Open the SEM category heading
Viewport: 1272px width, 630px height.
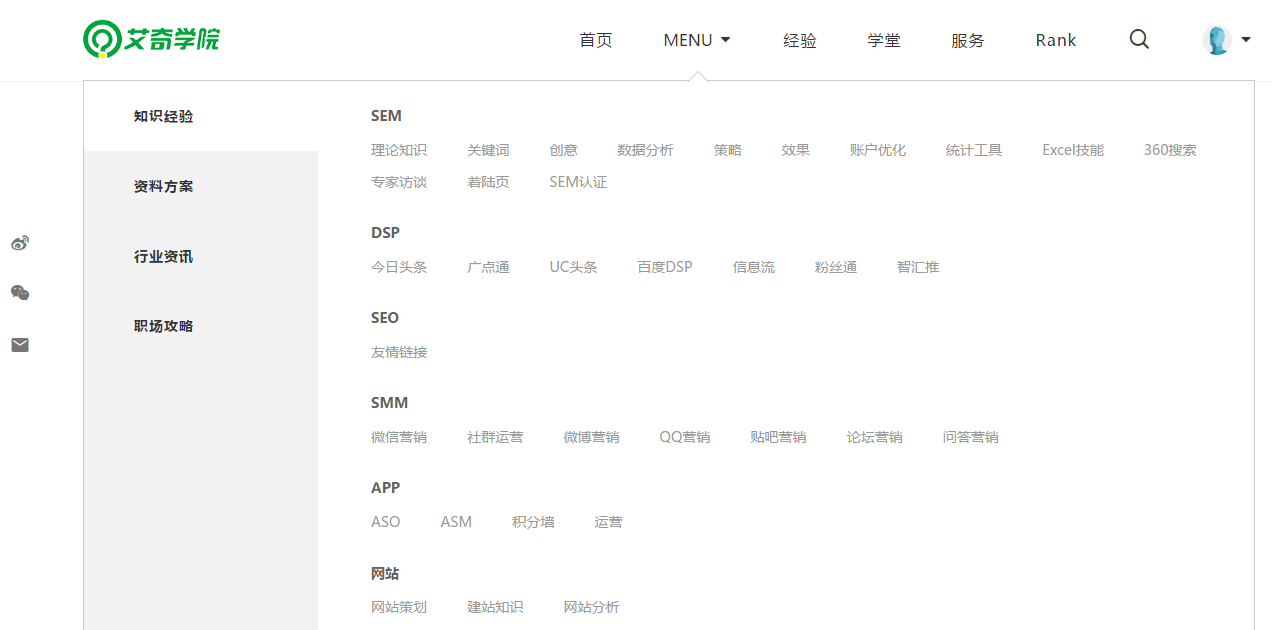(386, 116)
